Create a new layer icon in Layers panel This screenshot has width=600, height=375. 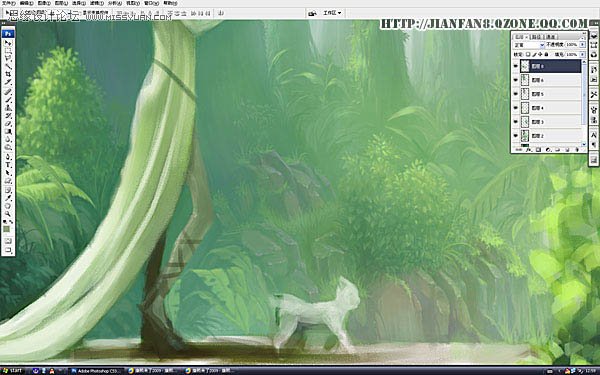pos(567,150)
